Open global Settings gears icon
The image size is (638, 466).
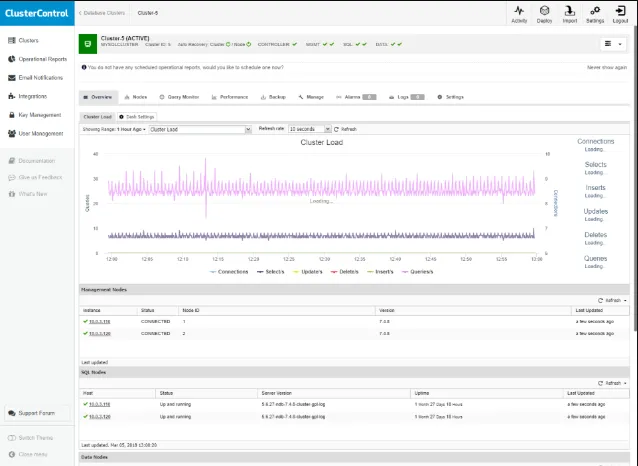tap(595, 14)
